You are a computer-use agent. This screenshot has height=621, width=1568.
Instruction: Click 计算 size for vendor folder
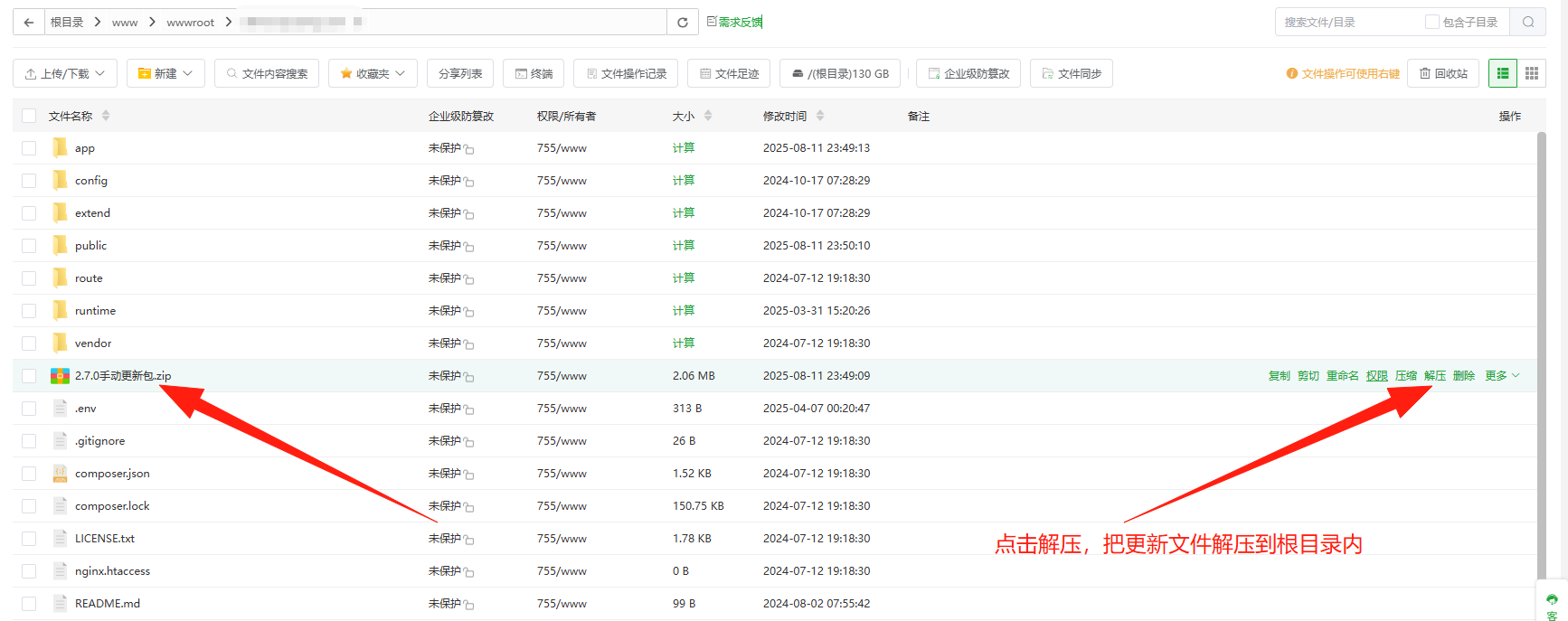(x=684, y=343)
